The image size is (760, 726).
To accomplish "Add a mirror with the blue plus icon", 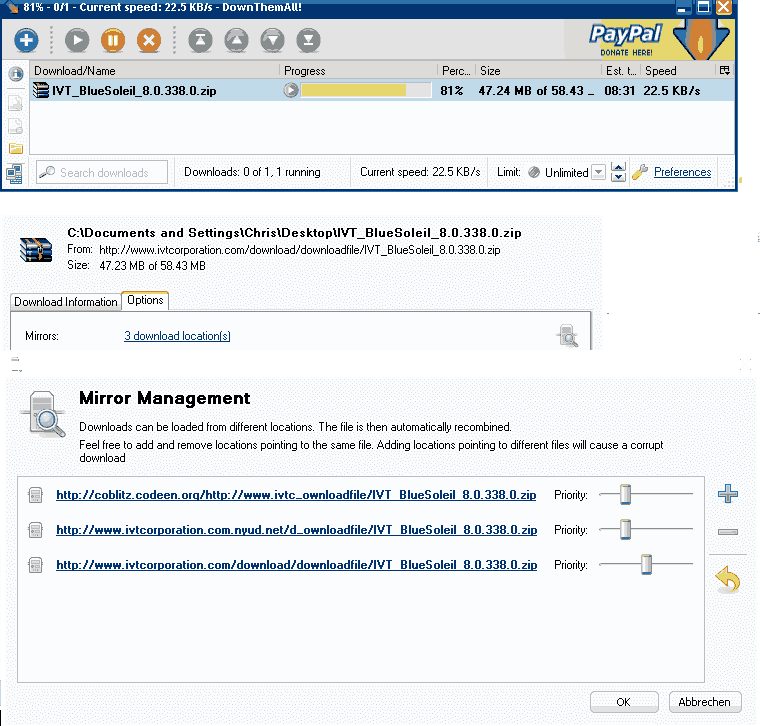I will [x=728, y=494].
